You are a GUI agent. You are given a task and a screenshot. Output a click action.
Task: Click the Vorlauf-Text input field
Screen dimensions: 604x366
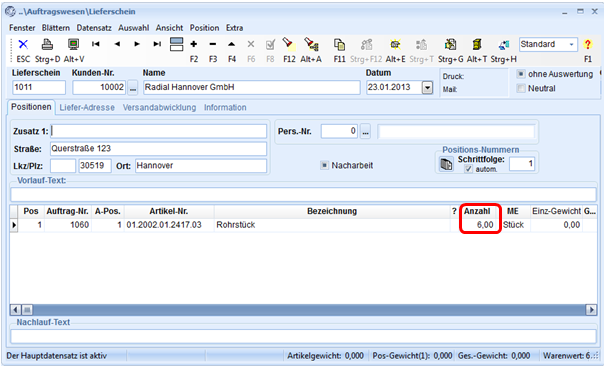point(303,195)
